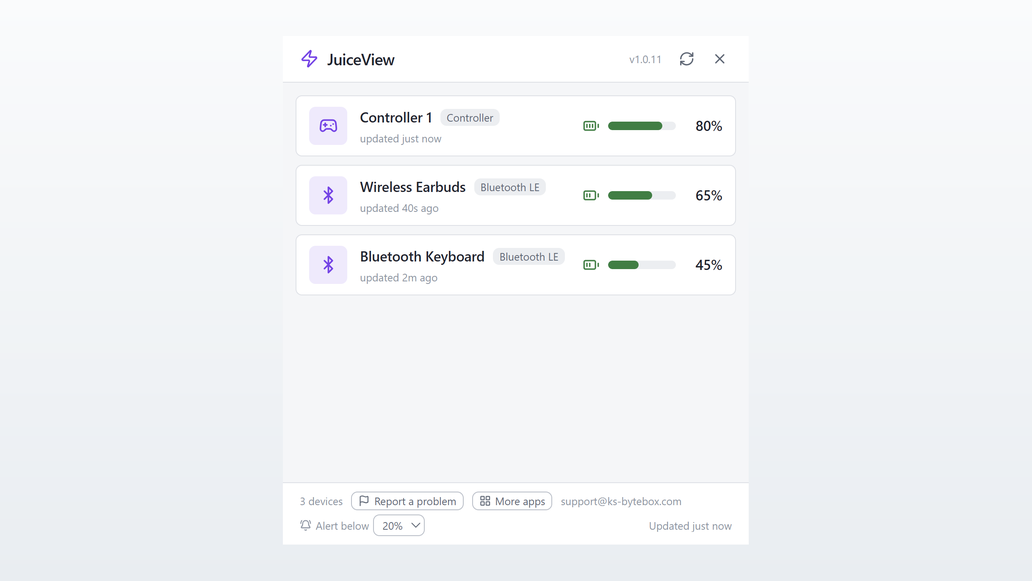Click the Bluetooth Keyboard battery progress bar
The image size is (1032, 581).
(x=642, y=265)
